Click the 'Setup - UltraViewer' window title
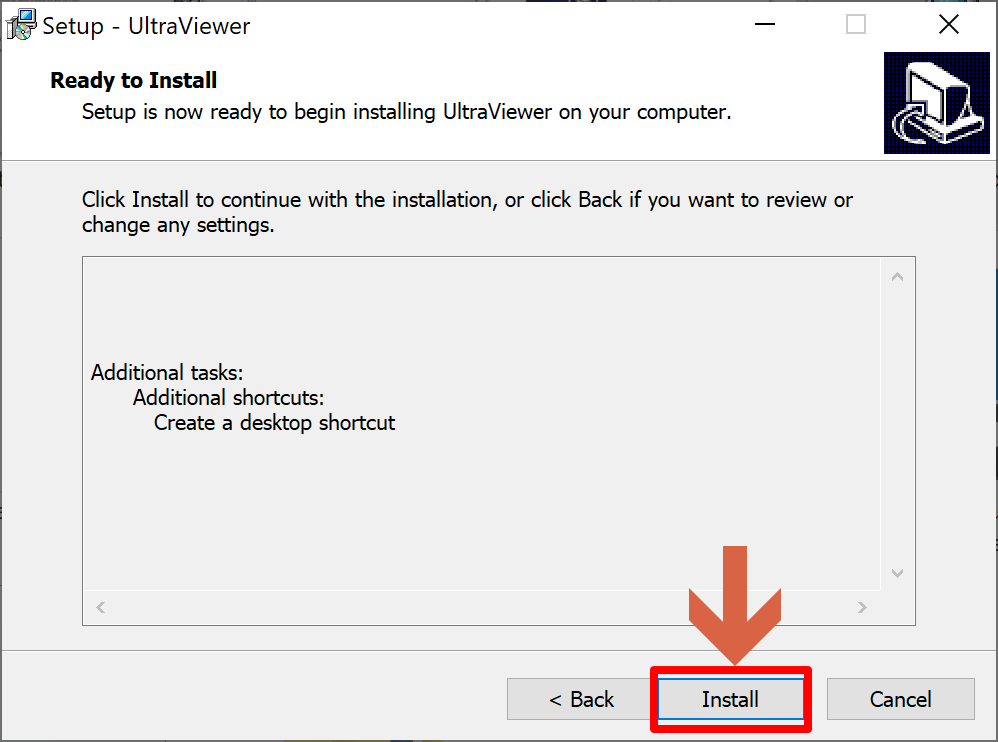The height and width of the screenshot is (742, 998). click(x=146, y=26)
